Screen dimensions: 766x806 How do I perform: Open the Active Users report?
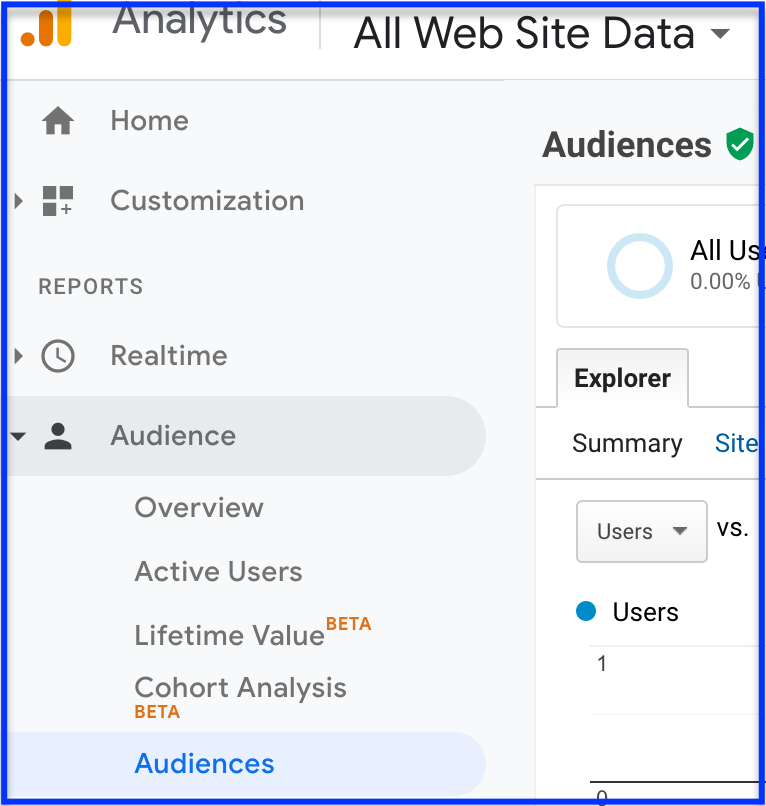click(x=218, y=572)
